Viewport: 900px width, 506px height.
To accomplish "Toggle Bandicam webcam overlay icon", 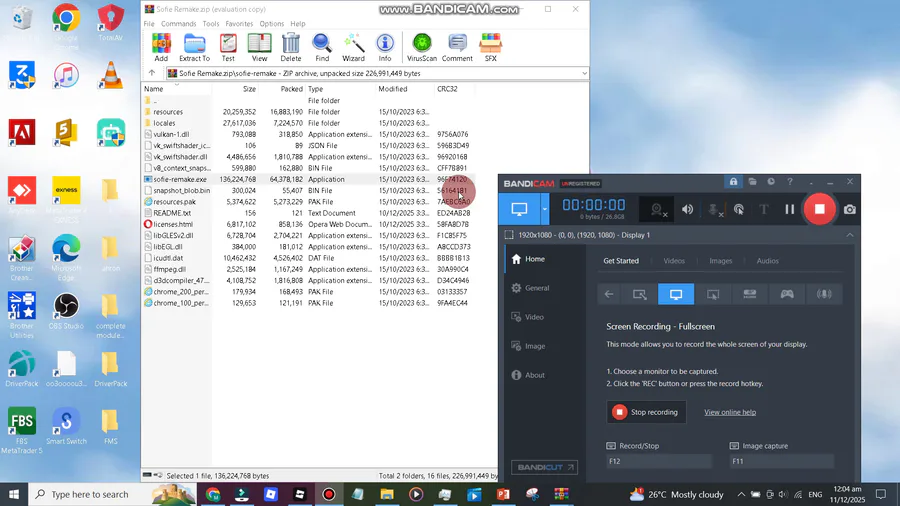I will [658, 209].
